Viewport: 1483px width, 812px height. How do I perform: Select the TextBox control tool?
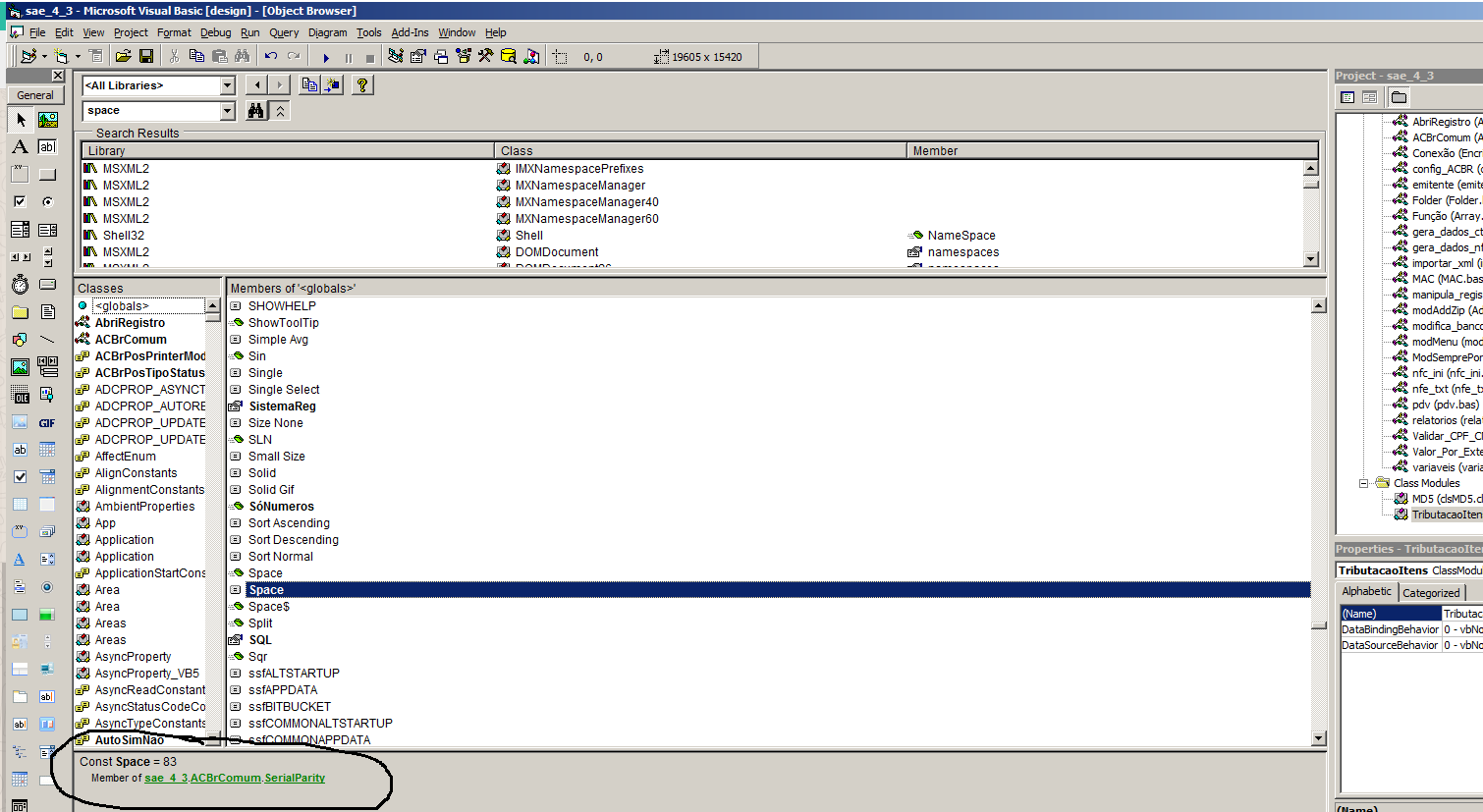tap(47, 147)
